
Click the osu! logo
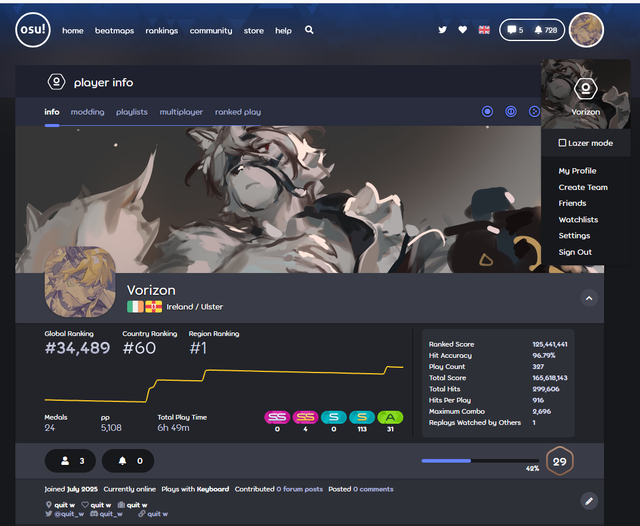[x=33, y=30]
